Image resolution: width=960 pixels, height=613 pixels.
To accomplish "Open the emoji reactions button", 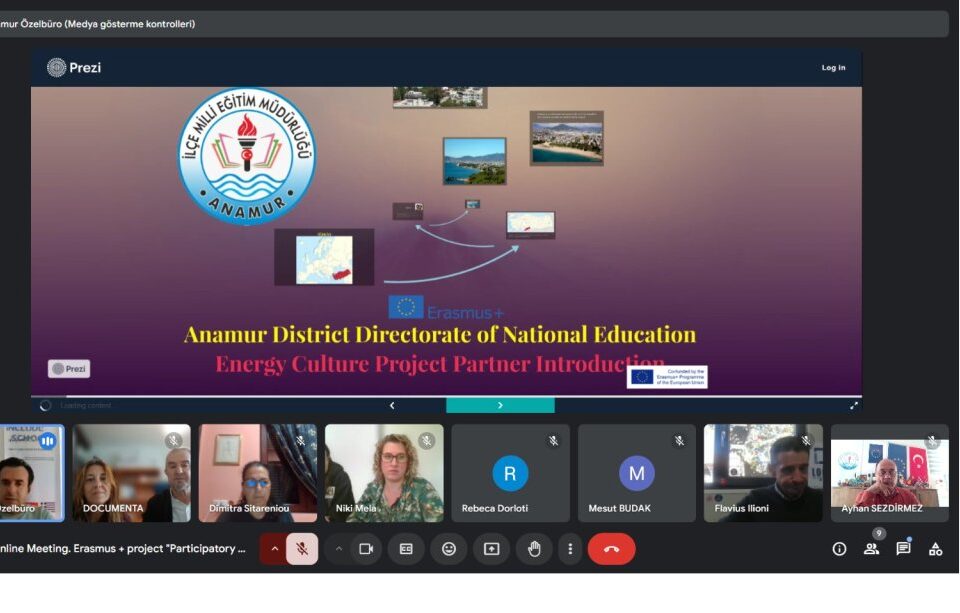I will pyautogui.click(x=449, y=549).
